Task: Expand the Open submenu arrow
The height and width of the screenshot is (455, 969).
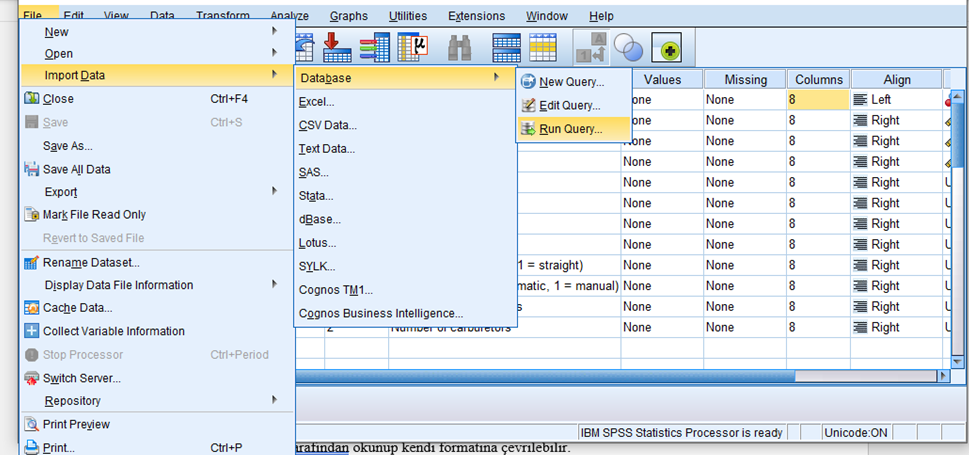Action: pos(274,53)
